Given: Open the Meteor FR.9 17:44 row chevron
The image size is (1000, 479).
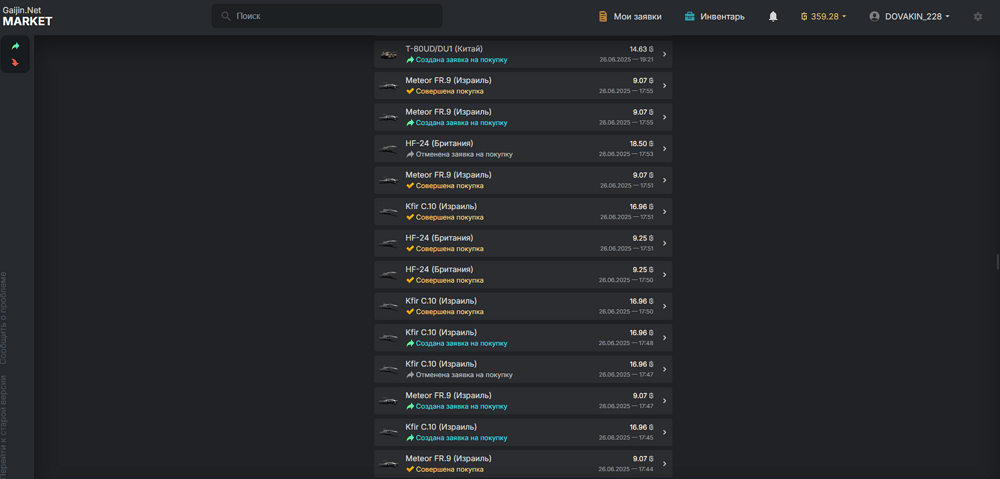Looking at the screenshot, I should click(x=664, y=464).
